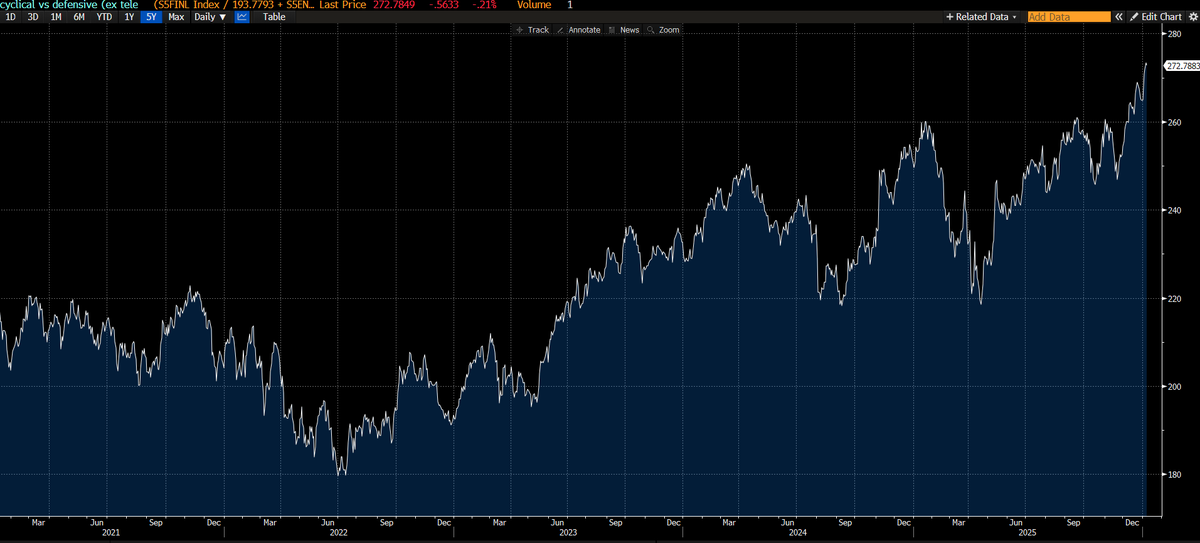Click the Volume label
The width and height of the screenshot is (1200, 543).
click(x=534, y=5)
